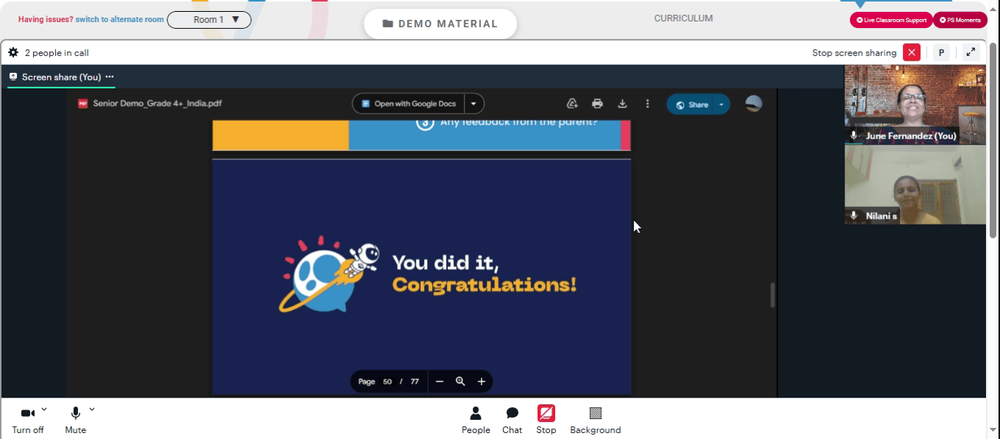Viewport: 1000px width, 439px height.
Task: Expand call to fullscreen
Action: pyautogui.click(x=971, y=52)
